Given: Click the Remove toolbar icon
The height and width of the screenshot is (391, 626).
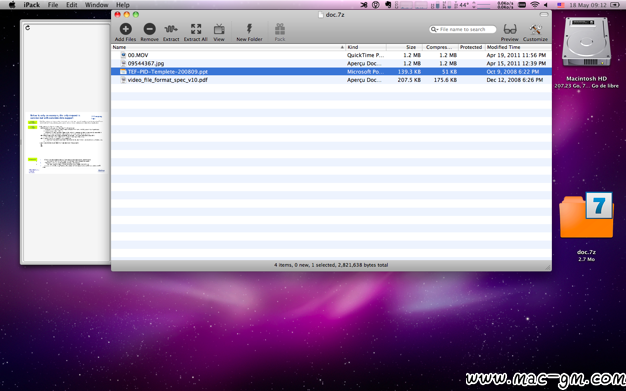Looking at the screenshot, I should point(149,29).
